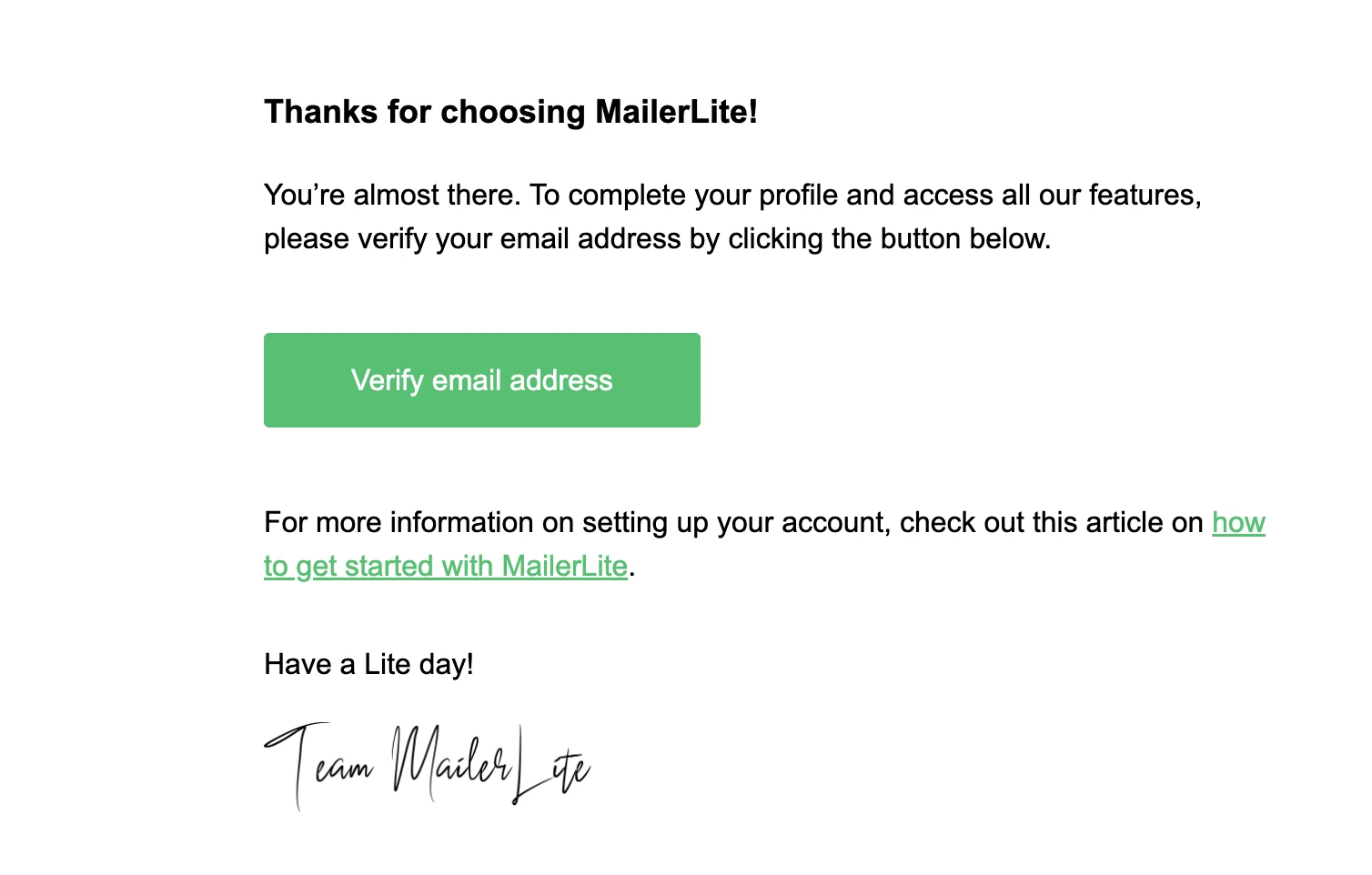Click the "You're almost there." sentence
The height and width of the screenshot is (875, 1372).
point(392,196)
